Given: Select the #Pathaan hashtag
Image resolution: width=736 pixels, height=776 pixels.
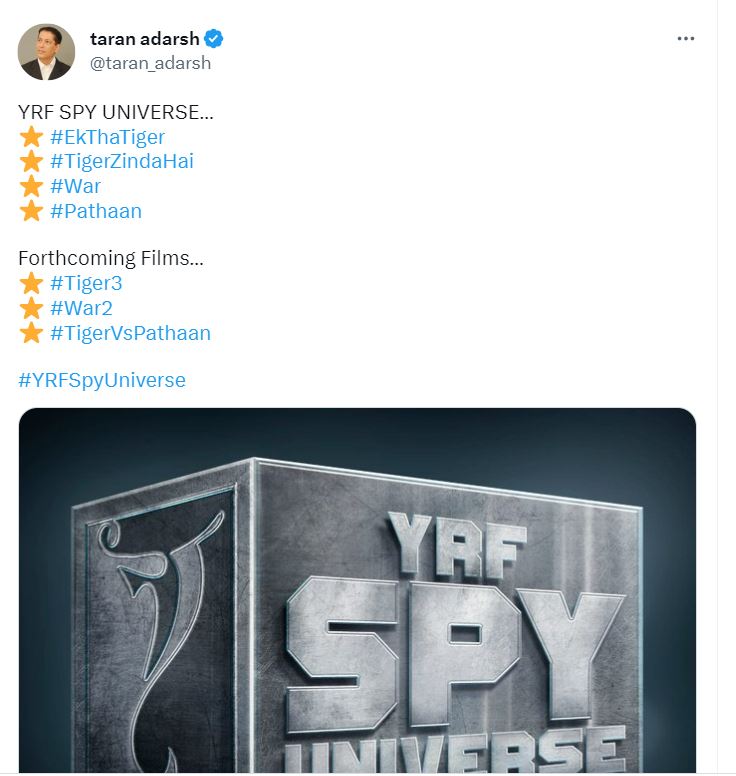Looking at the screenshot, I should [x=95, y=211].
